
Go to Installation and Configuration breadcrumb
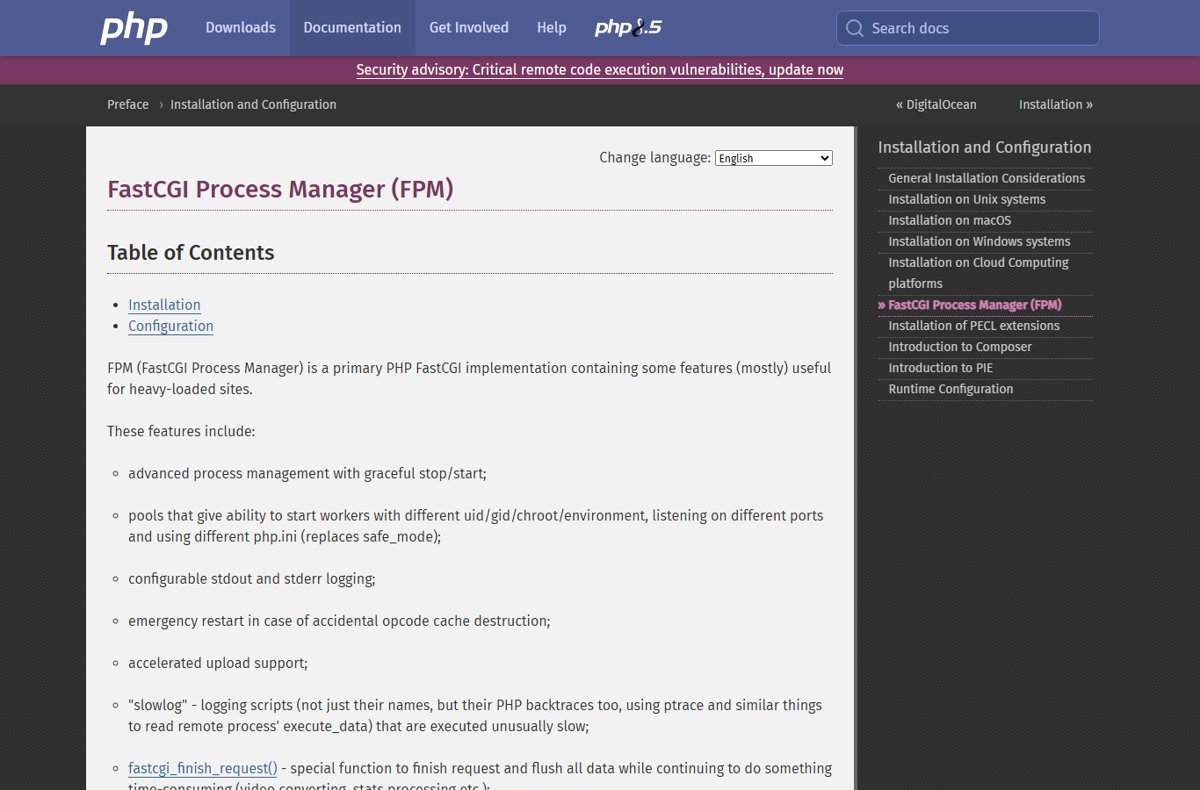click(253, 104)
